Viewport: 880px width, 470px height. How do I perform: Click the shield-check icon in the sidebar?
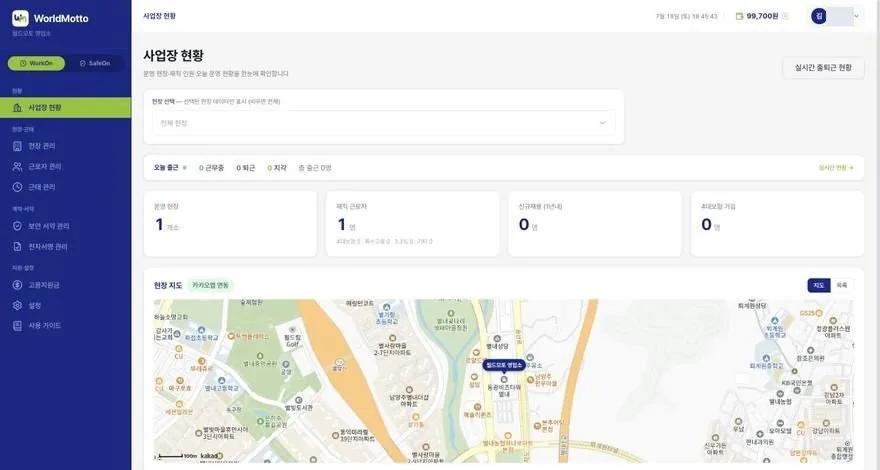(x=17, y=226)
